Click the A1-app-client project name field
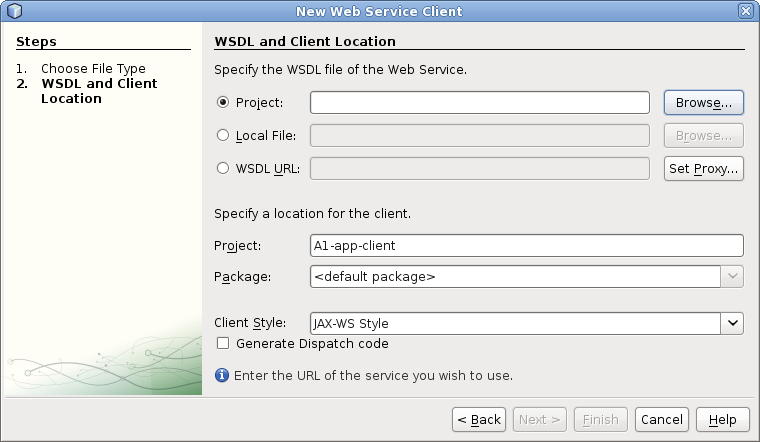760x442 pixels. point(526,245)
